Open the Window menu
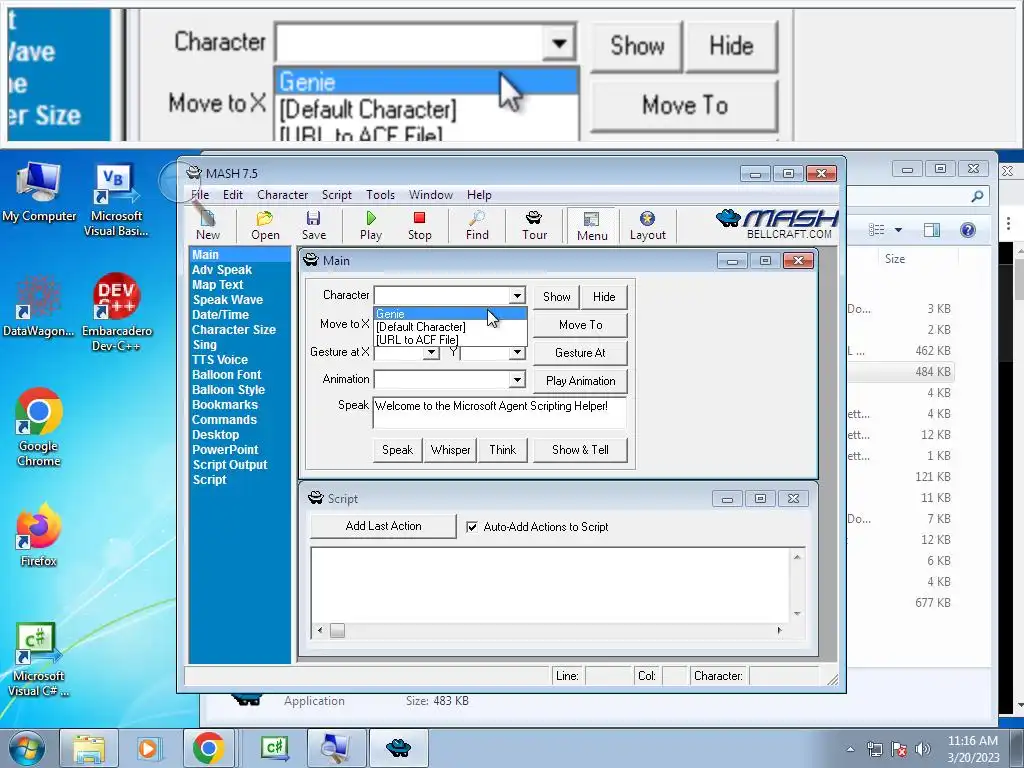Image resolution: width=1024 pixels, height=768 pixels. (x=430, y=195)
